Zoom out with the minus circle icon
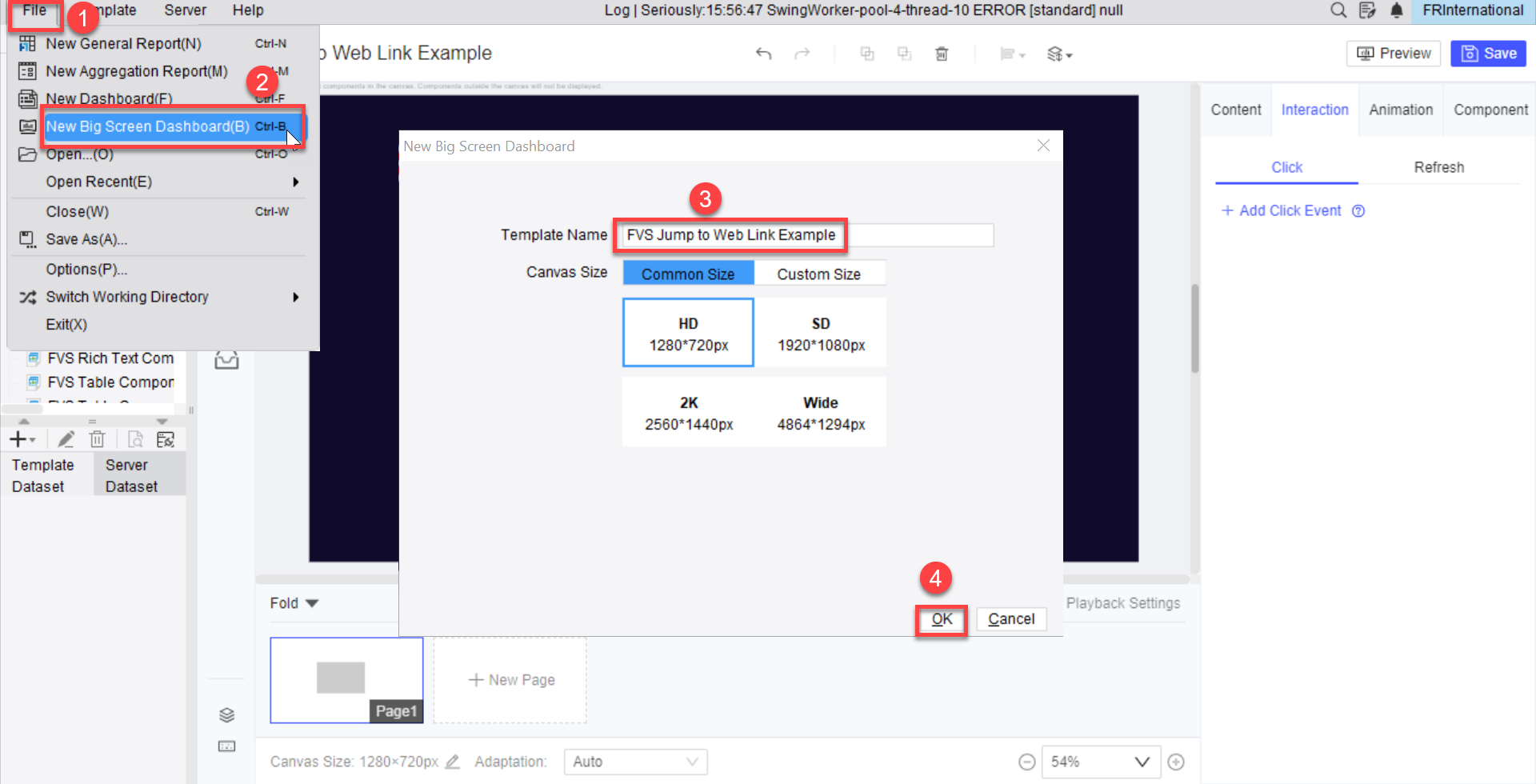This screenshot has width=1536, height=784. click(x=1027, y=762)
